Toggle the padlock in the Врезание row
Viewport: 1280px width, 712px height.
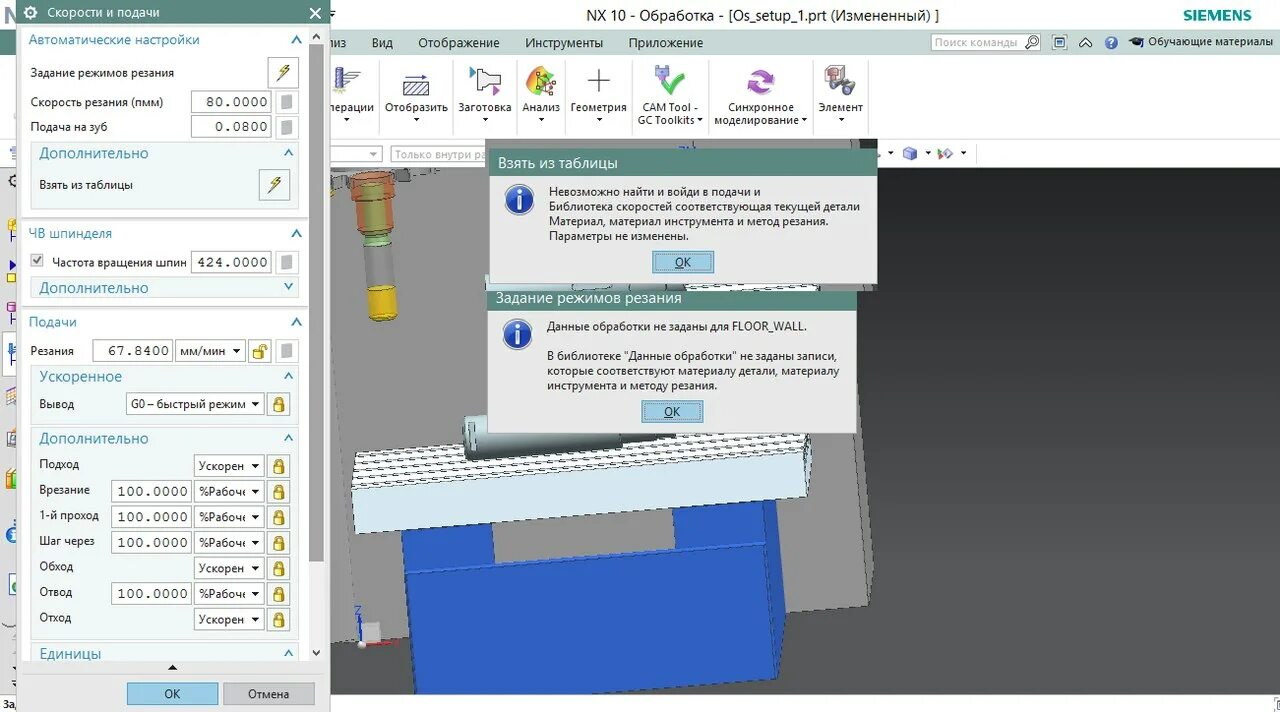[x=279, y=491]
